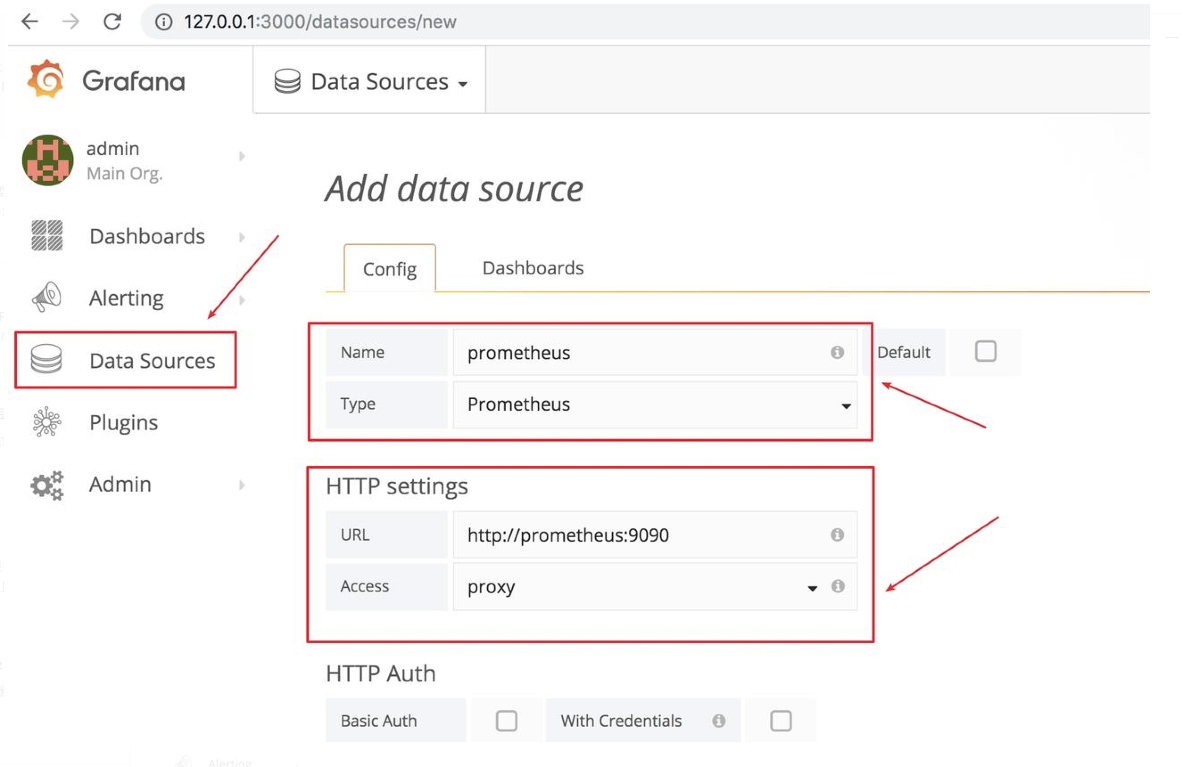Open the Type dropdown showing Prometheus
The width and height of the screenshot is (1182, 767).
[x=654, y=404]
